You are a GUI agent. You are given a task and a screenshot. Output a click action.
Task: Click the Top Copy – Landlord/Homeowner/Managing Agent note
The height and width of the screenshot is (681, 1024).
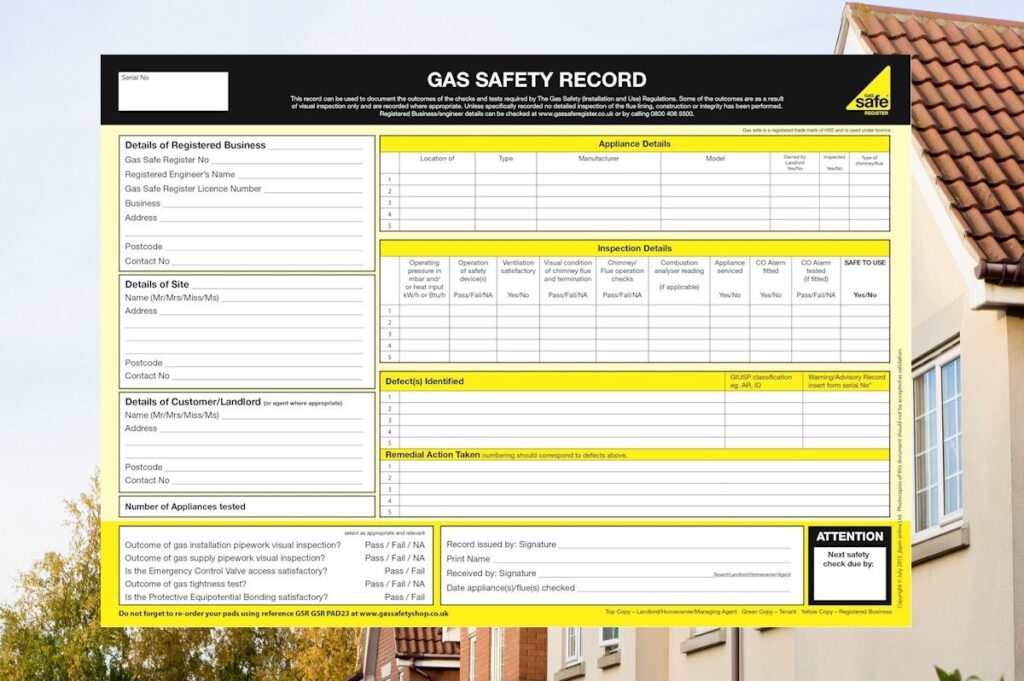tap(671, 612)
